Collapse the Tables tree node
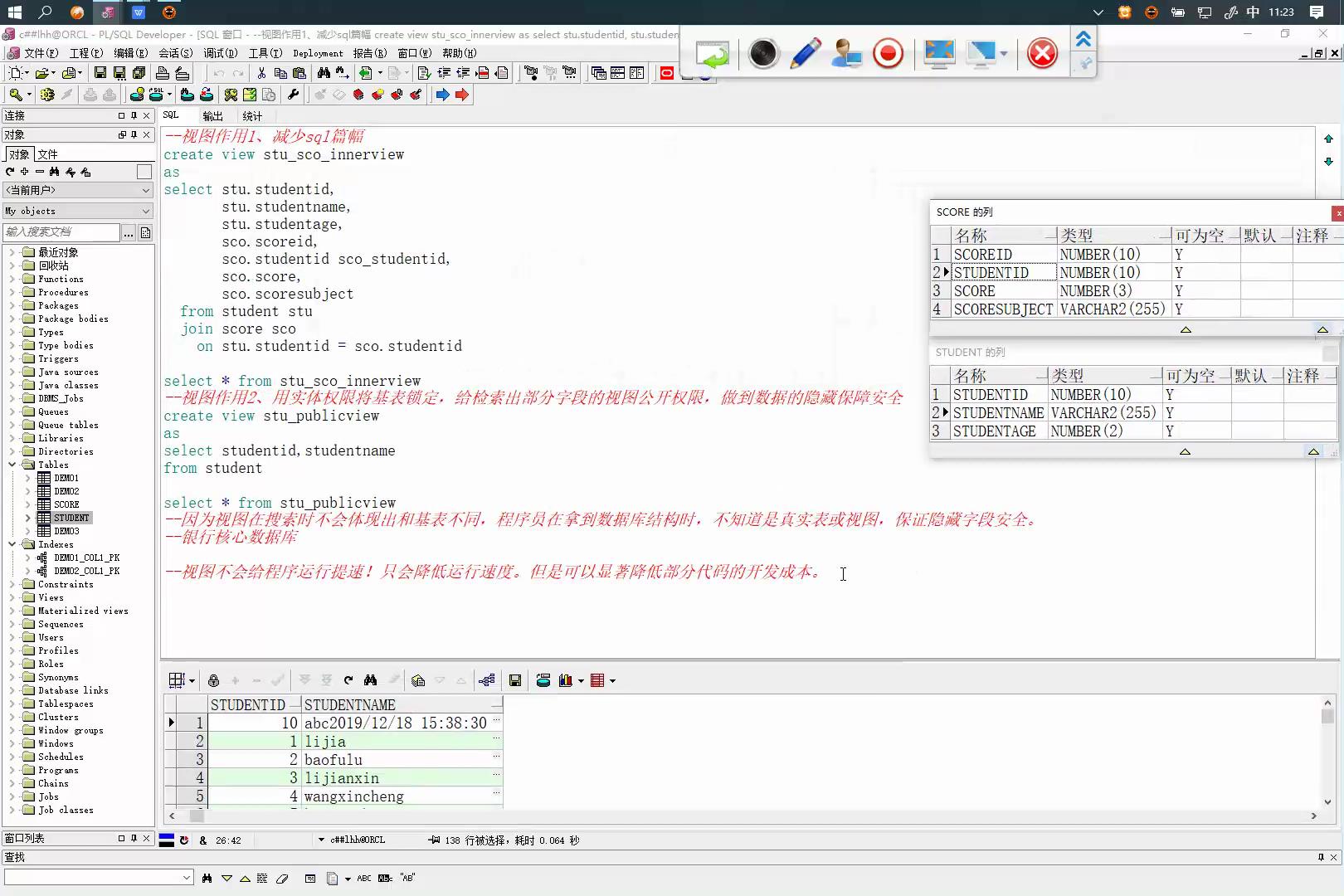The width and height of the screenshot is (1344, 896). pos(12,465)
